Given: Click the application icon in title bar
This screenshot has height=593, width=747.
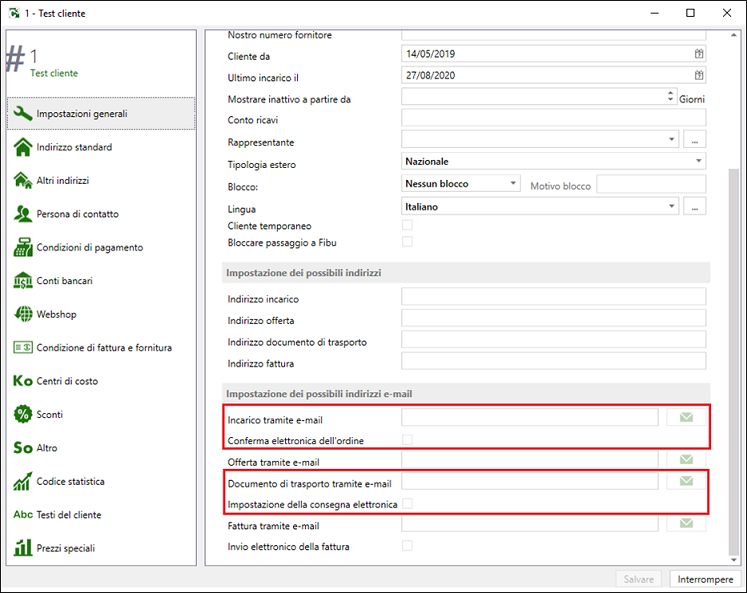Looking at the screenshot, I should tap(14, 13).
